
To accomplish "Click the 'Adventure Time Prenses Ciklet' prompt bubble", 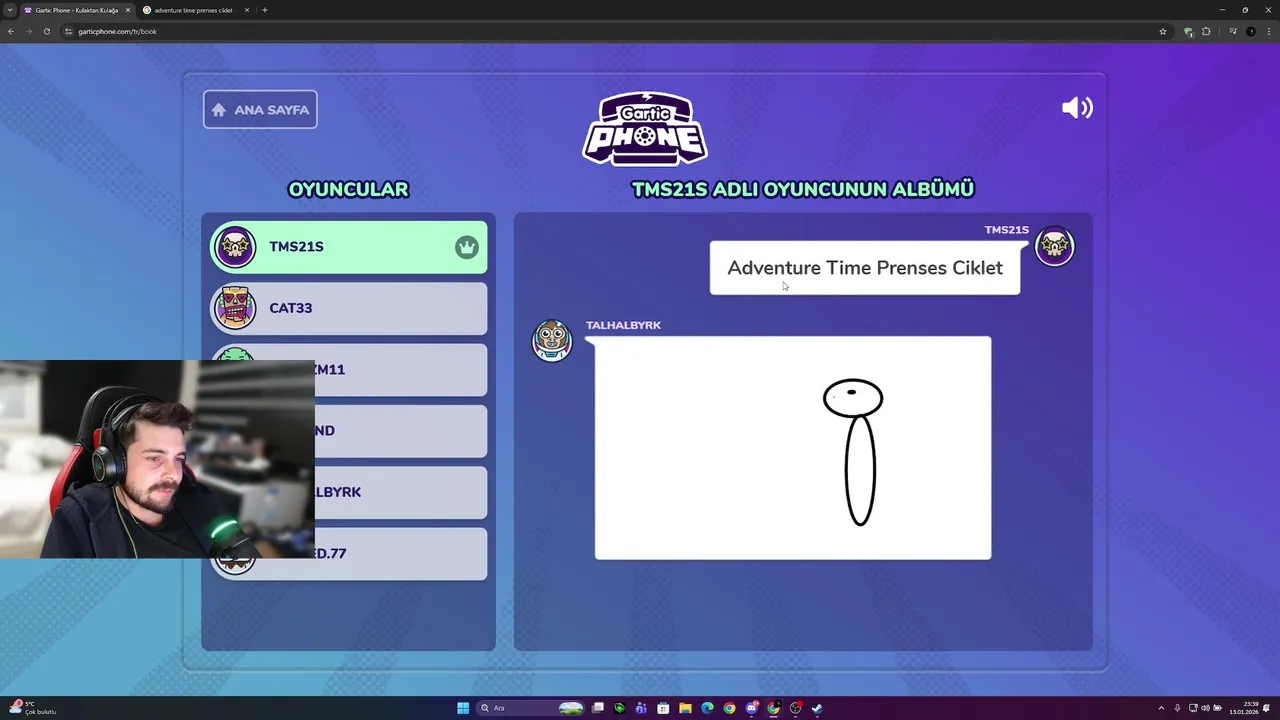I will pos(865,268).
